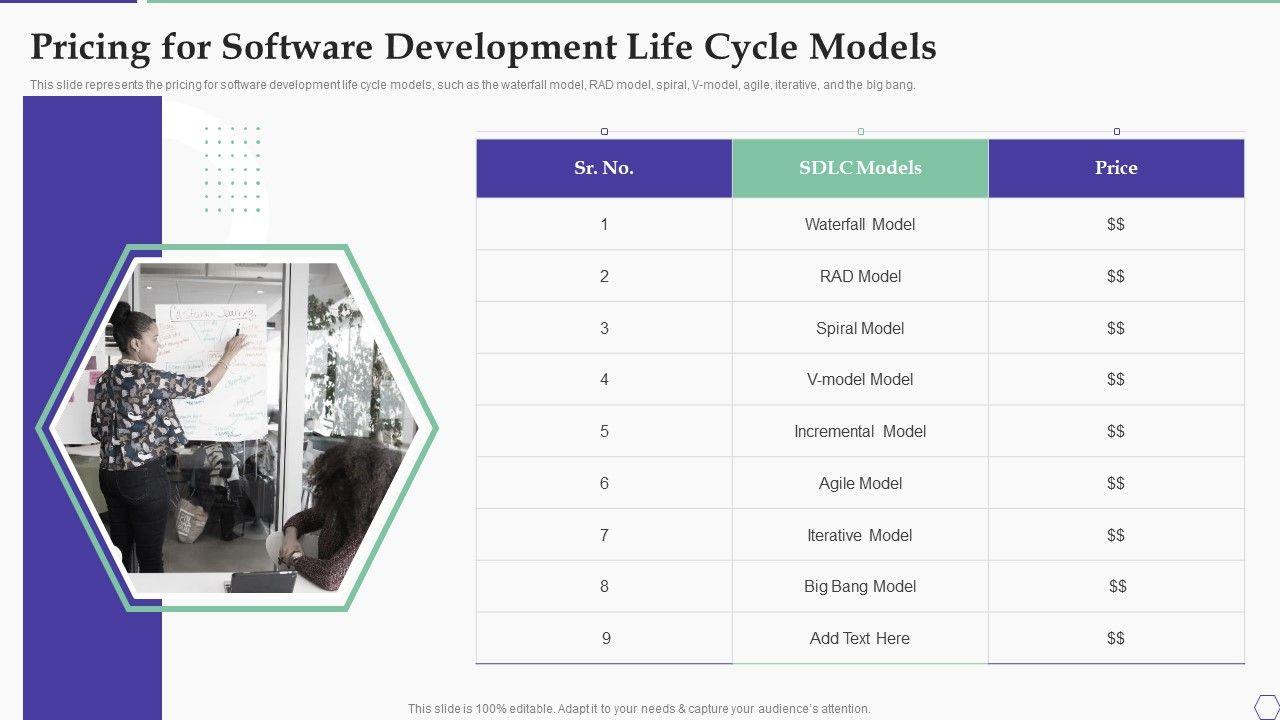This screenshot has height=720, width=1280.
Task: Select the 'Price' column header
Action: 1116,168
